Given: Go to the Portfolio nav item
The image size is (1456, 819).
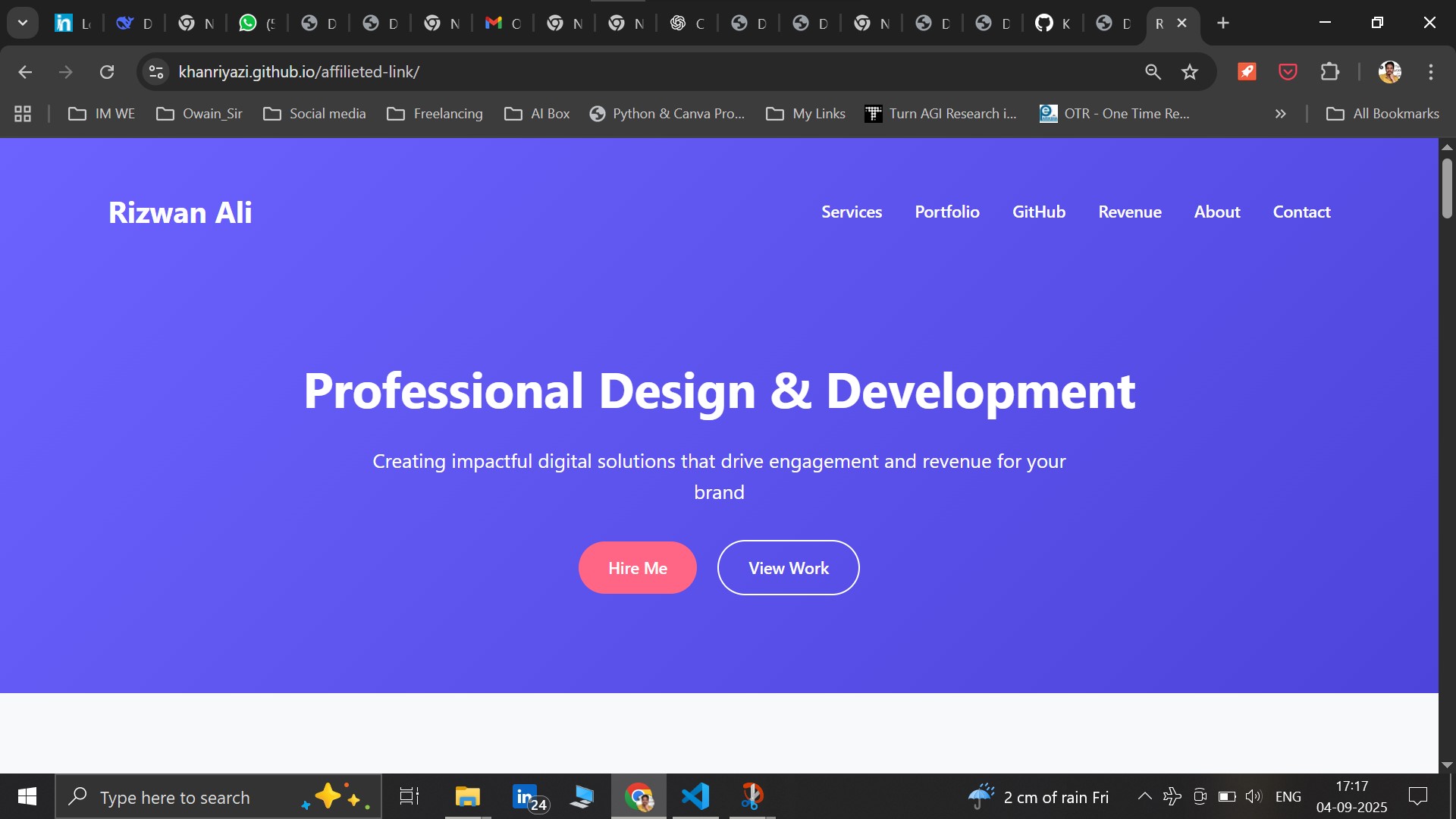Looking at the screenshot, I should (946, 212).
